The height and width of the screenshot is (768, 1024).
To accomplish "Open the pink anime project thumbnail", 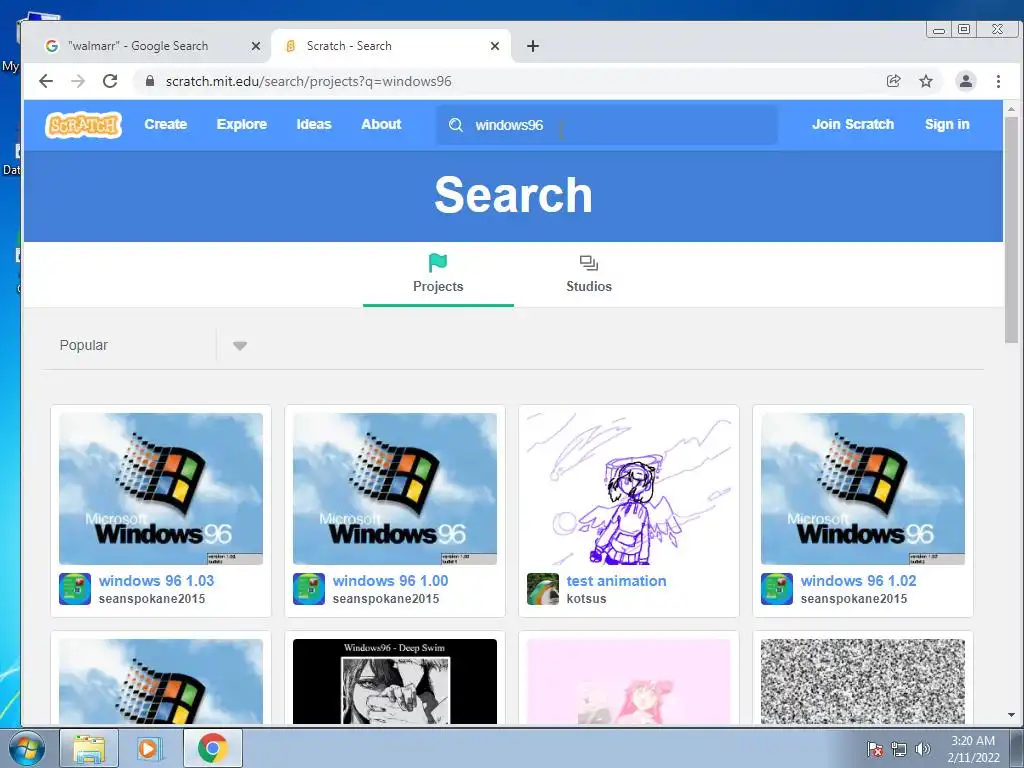I will pos(629,681).
